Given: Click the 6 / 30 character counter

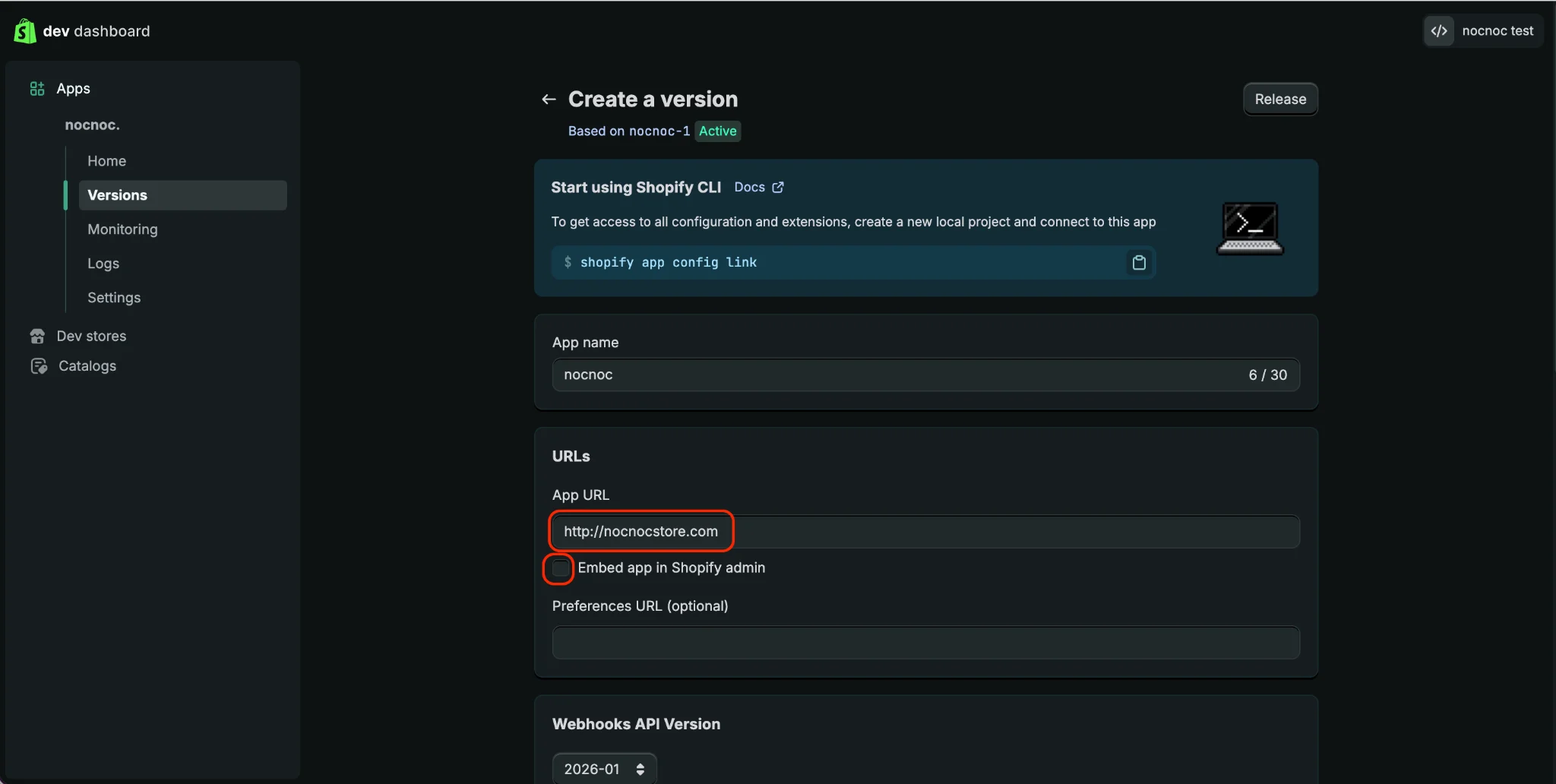Looking at the screenshot, I should coord(1267,375).
